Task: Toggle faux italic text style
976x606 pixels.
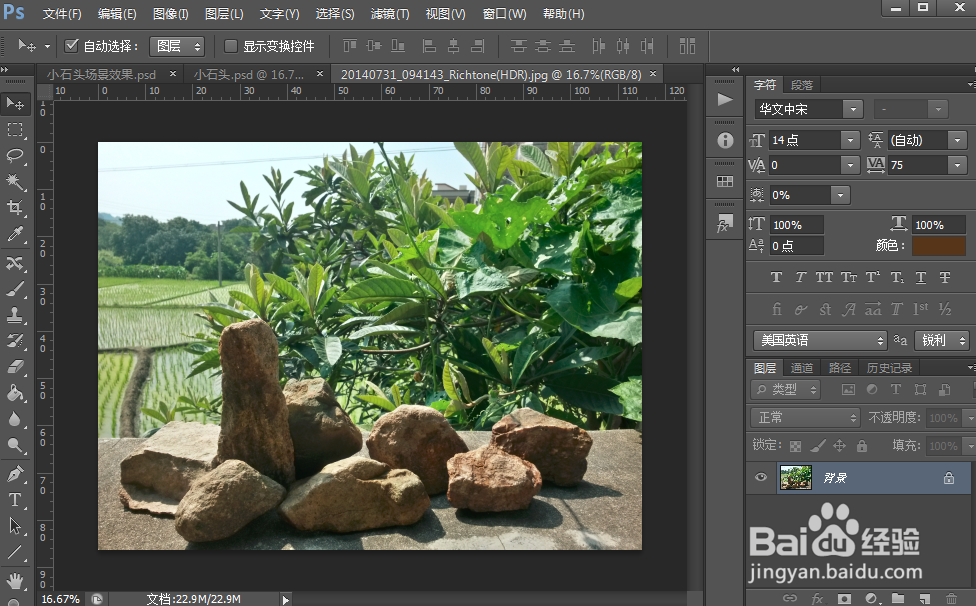Action: click(x=800, y=277)
